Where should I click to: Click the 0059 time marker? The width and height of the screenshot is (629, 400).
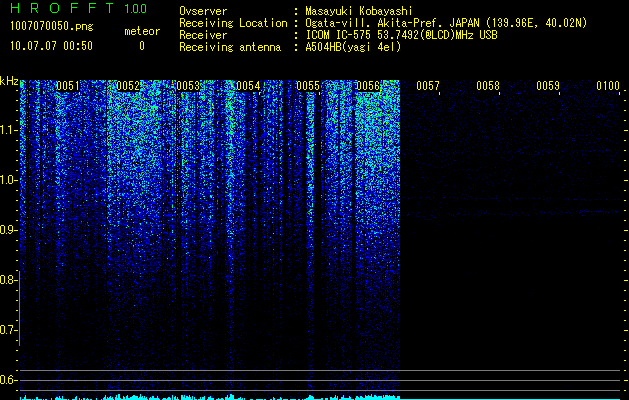click(548, 86)
